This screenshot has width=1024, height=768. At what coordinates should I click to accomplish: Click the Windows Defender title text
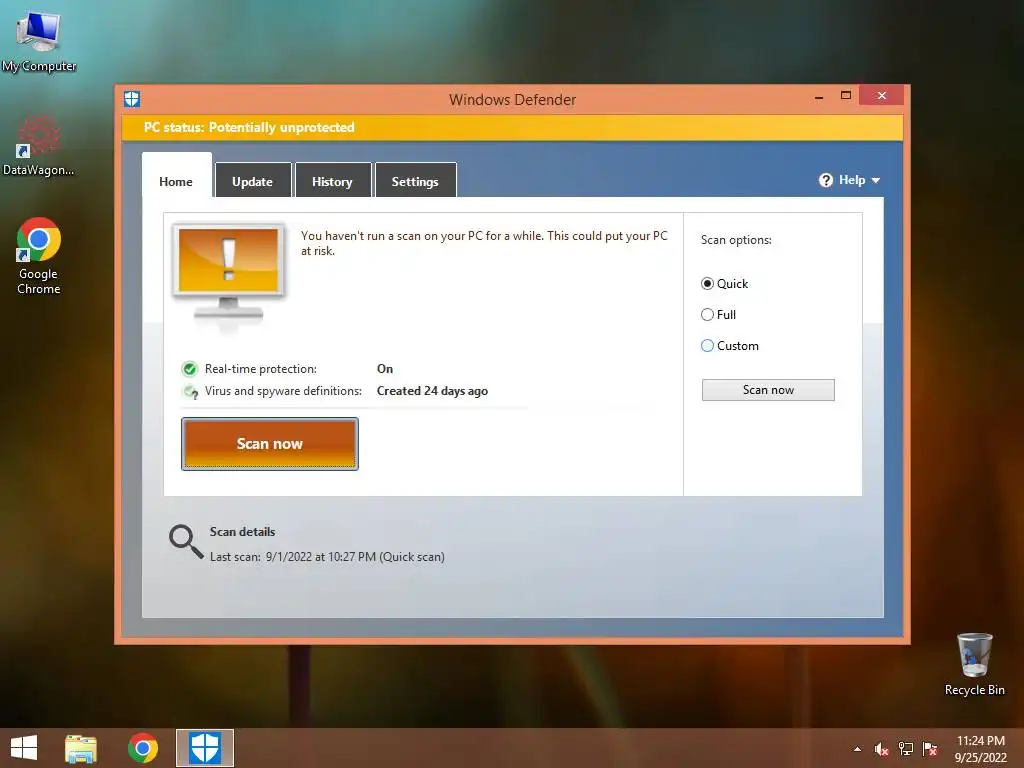pyautogui.click(x=513, y=100)
